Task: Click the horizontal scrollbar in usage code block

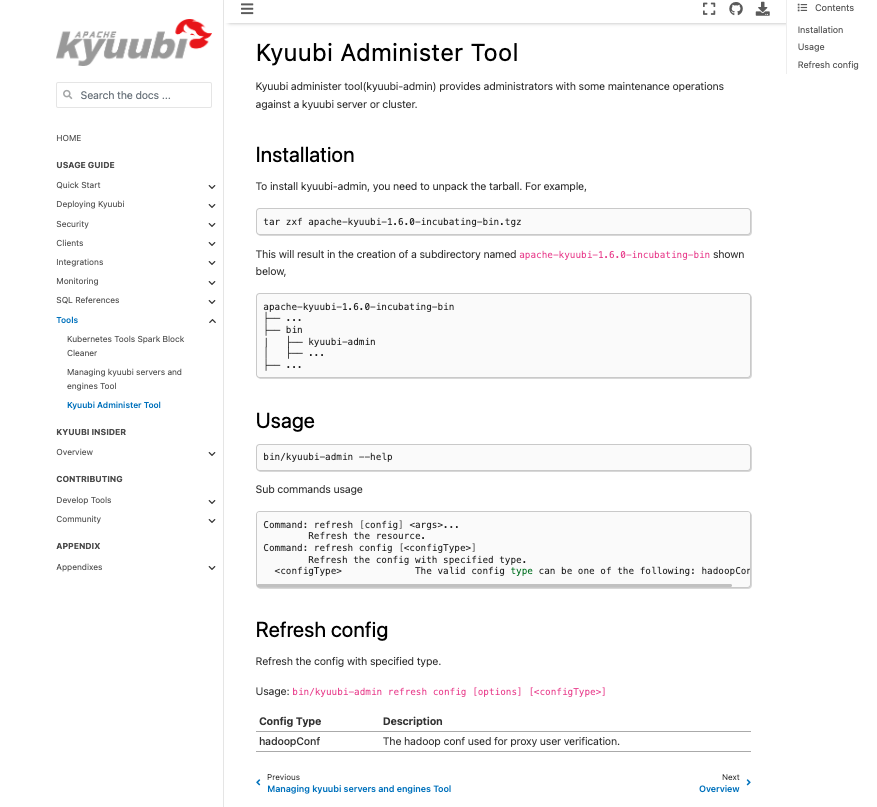Action: [494, 586]
